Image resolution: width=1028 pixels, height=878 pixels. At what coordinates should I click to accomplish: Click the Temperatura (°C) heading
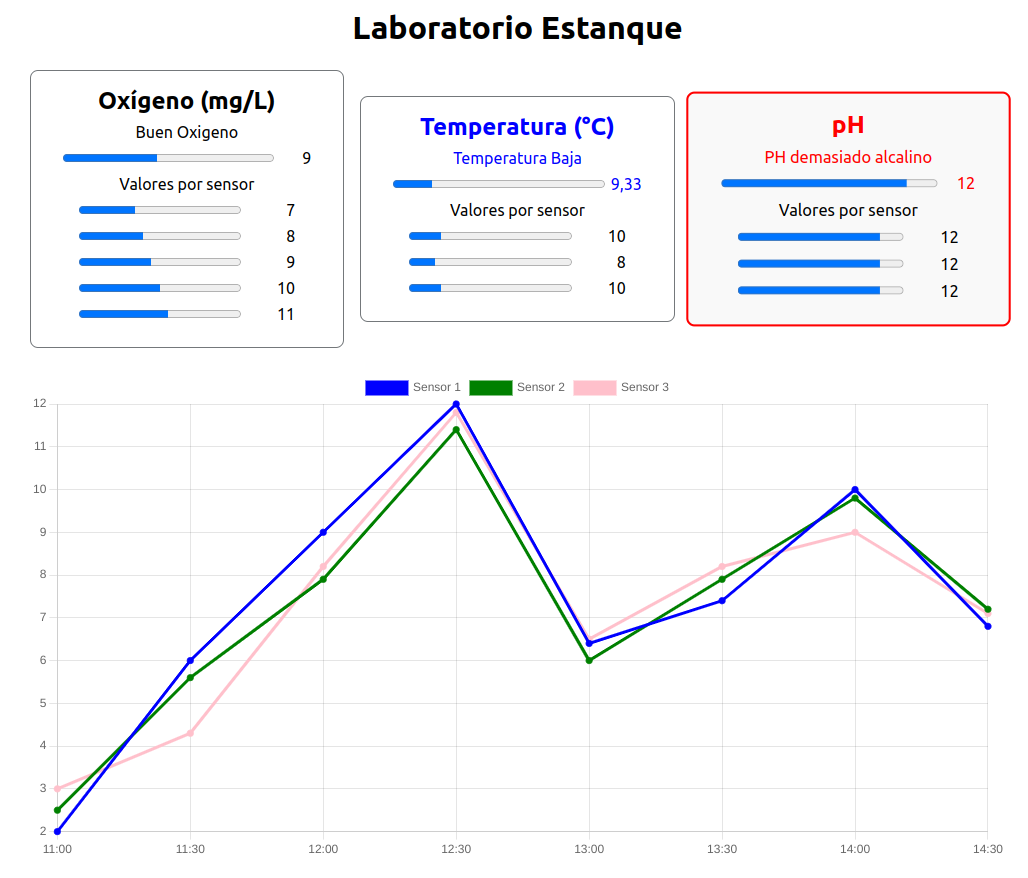click(517, 127)
